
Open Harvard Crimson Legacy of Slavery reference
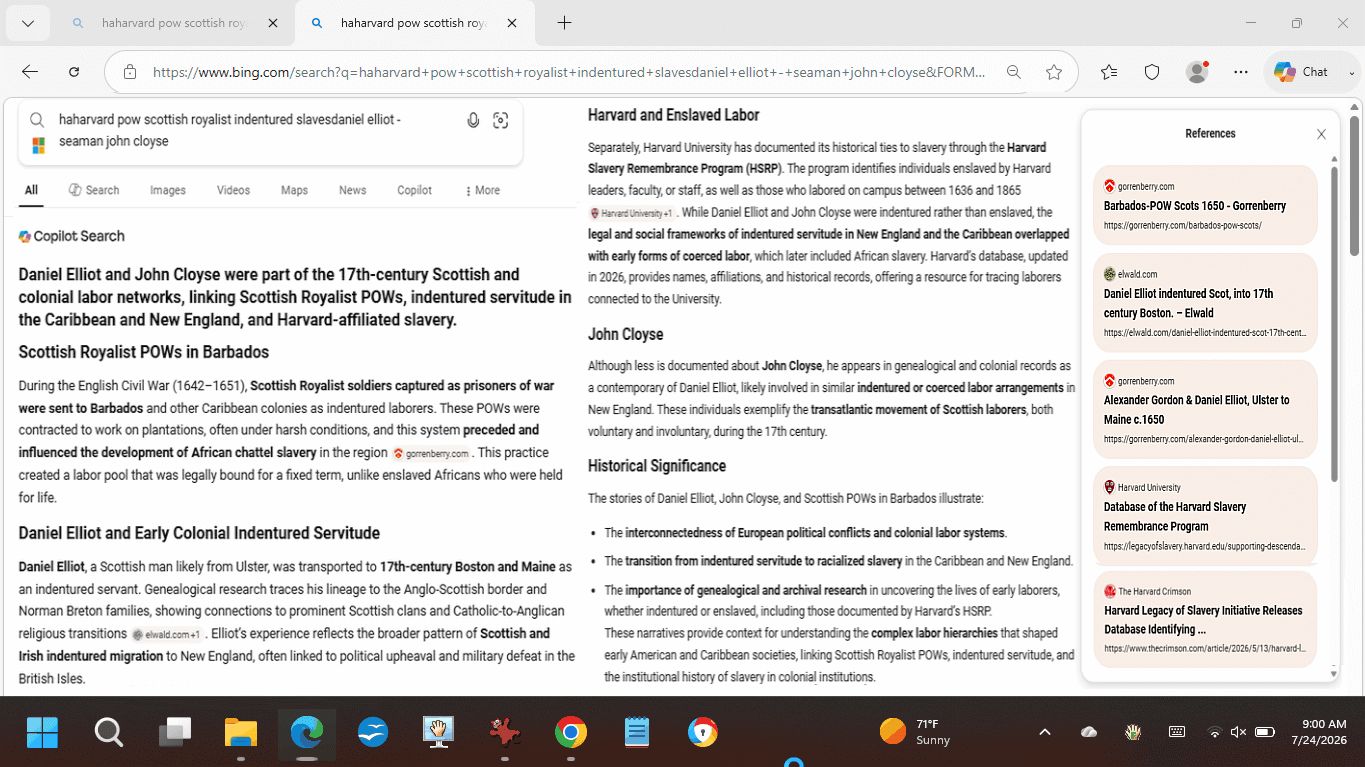click(x=1205, y=619)
